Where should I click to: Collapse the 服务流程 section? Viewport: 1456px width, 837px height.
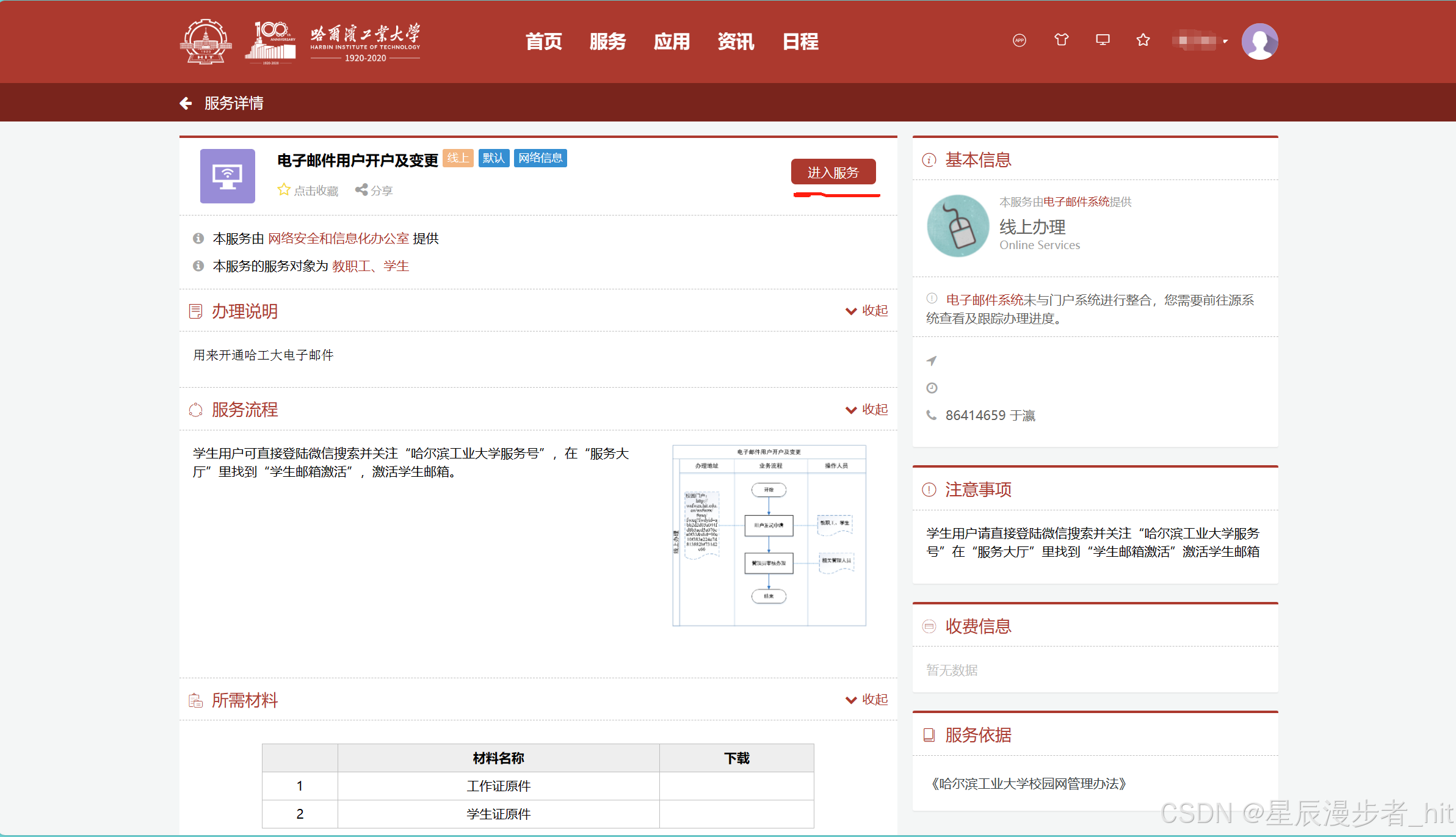(866, 410)
